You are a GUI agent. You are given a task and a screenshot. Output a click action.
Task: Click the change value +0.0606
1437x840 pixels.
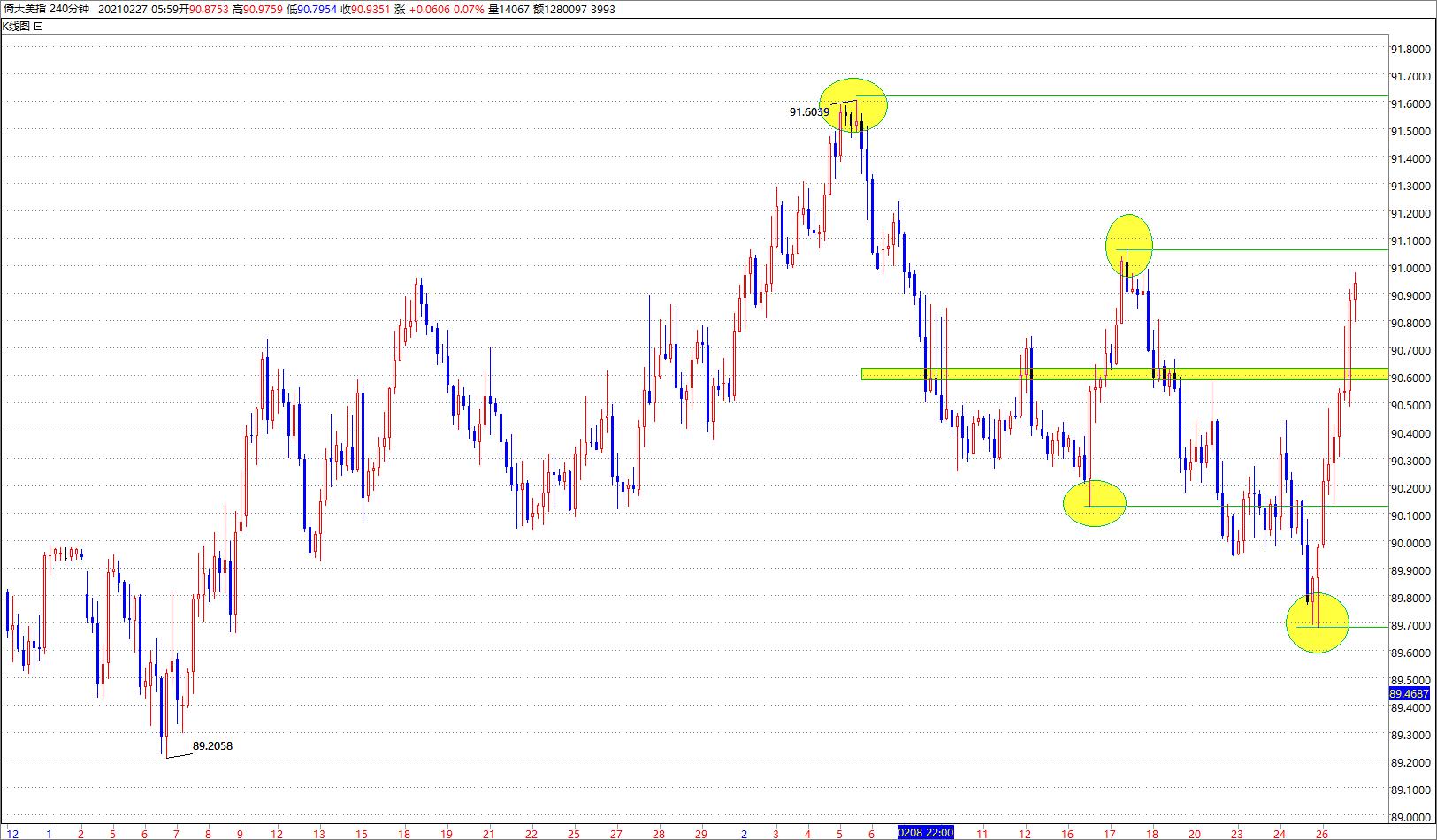pyautogui.click(x=431, y=9)
